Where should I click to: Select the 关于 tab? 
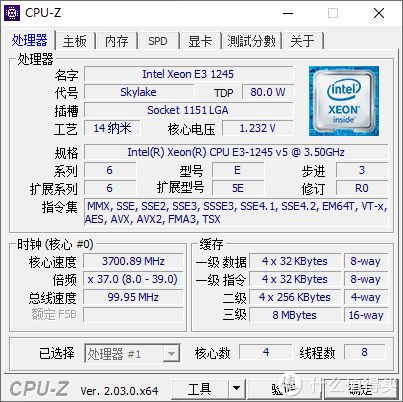(x=302, y=41)
